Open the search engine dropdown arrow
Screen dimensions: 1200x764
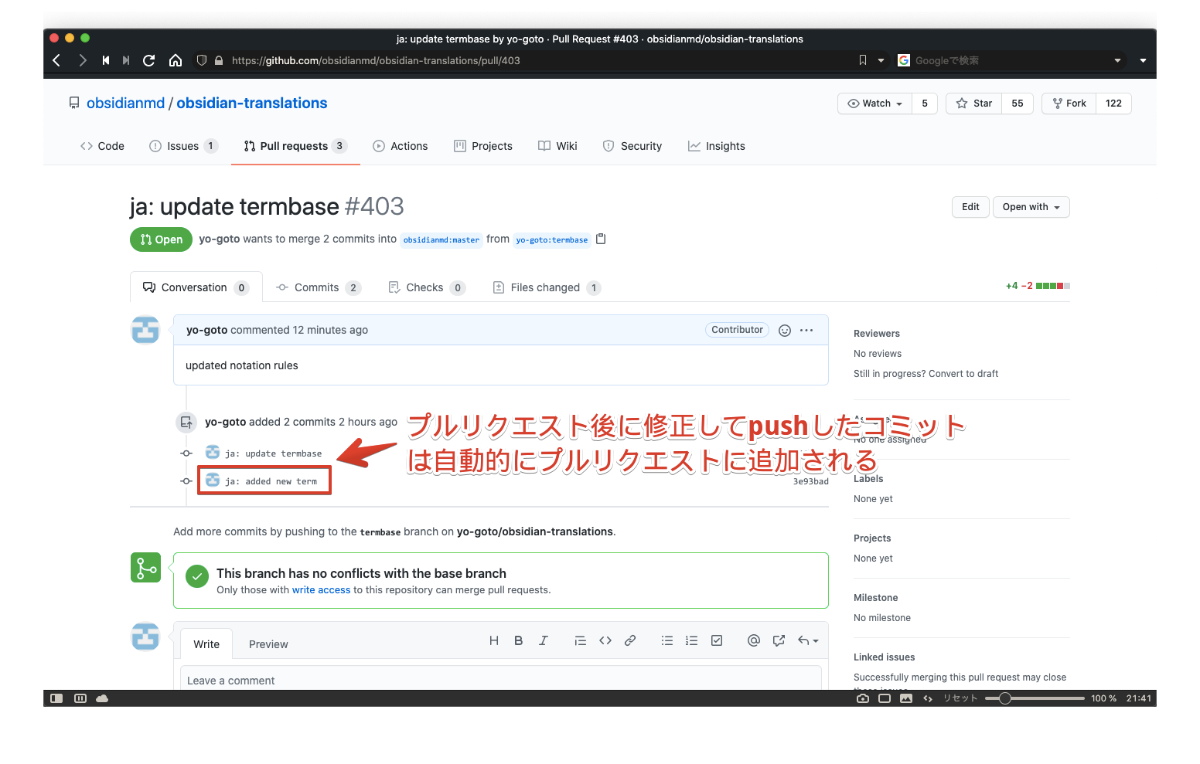(x=1118, y=60)
